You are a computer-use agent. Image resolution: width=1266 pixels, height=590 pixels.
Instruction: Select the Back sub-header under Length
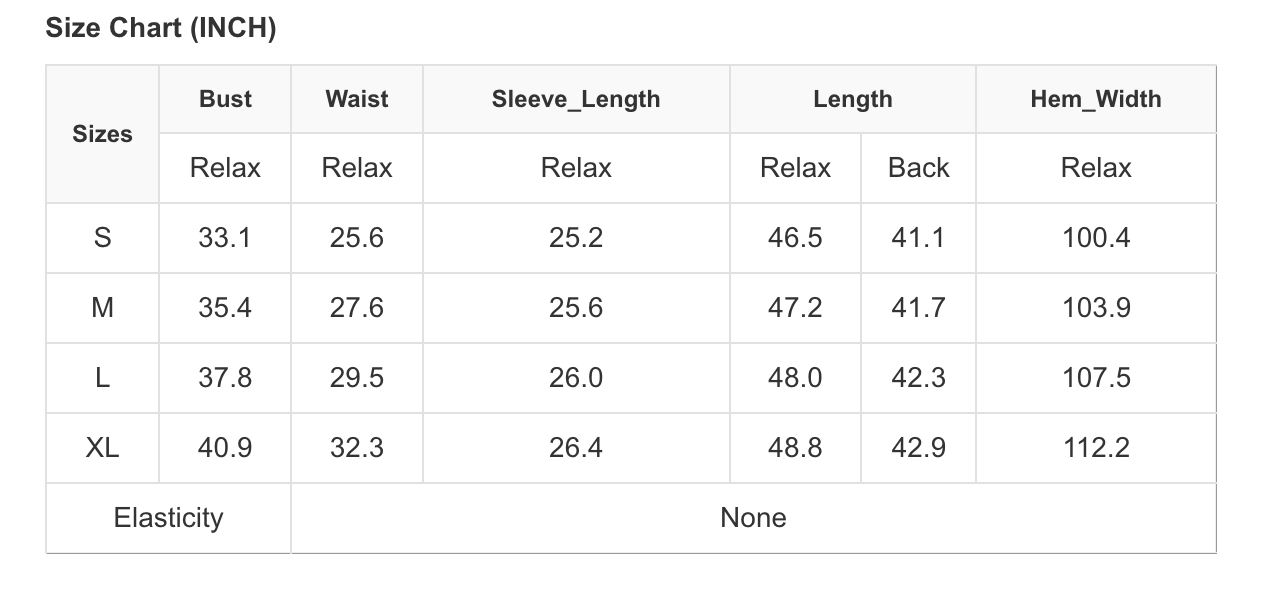click(x=918, y=168)
